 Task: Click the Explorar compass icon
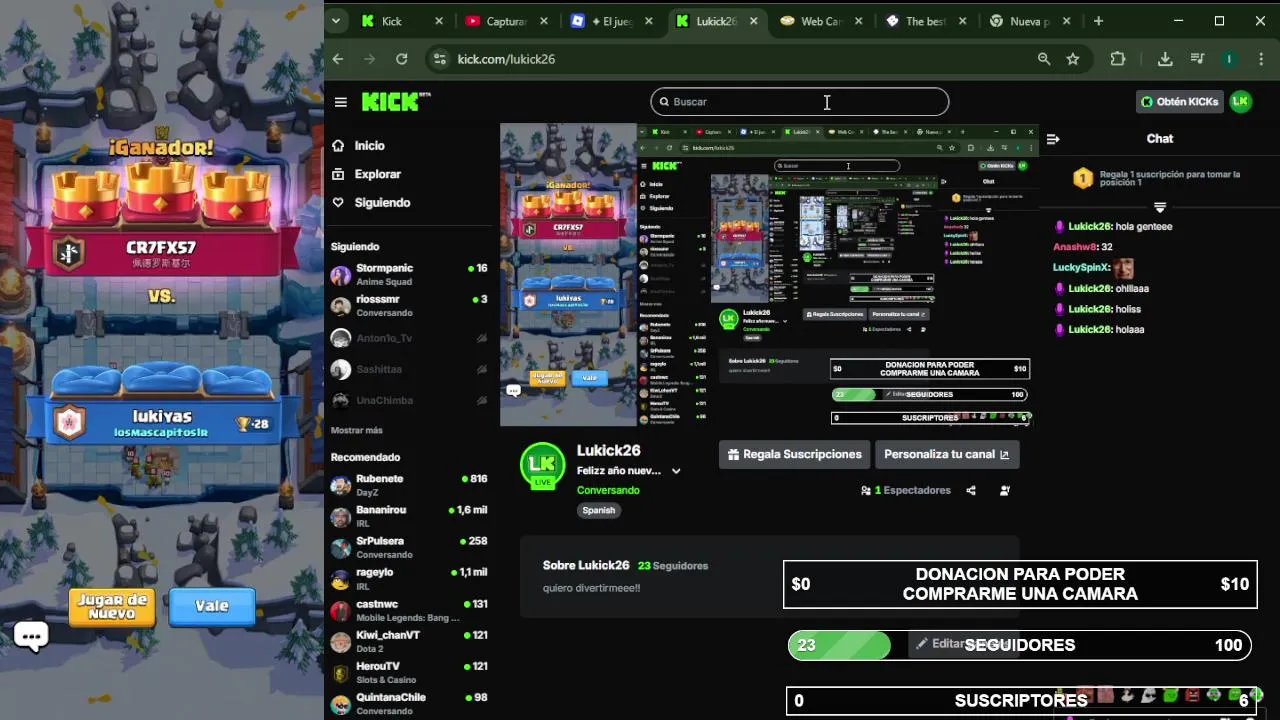pos(338,174)
